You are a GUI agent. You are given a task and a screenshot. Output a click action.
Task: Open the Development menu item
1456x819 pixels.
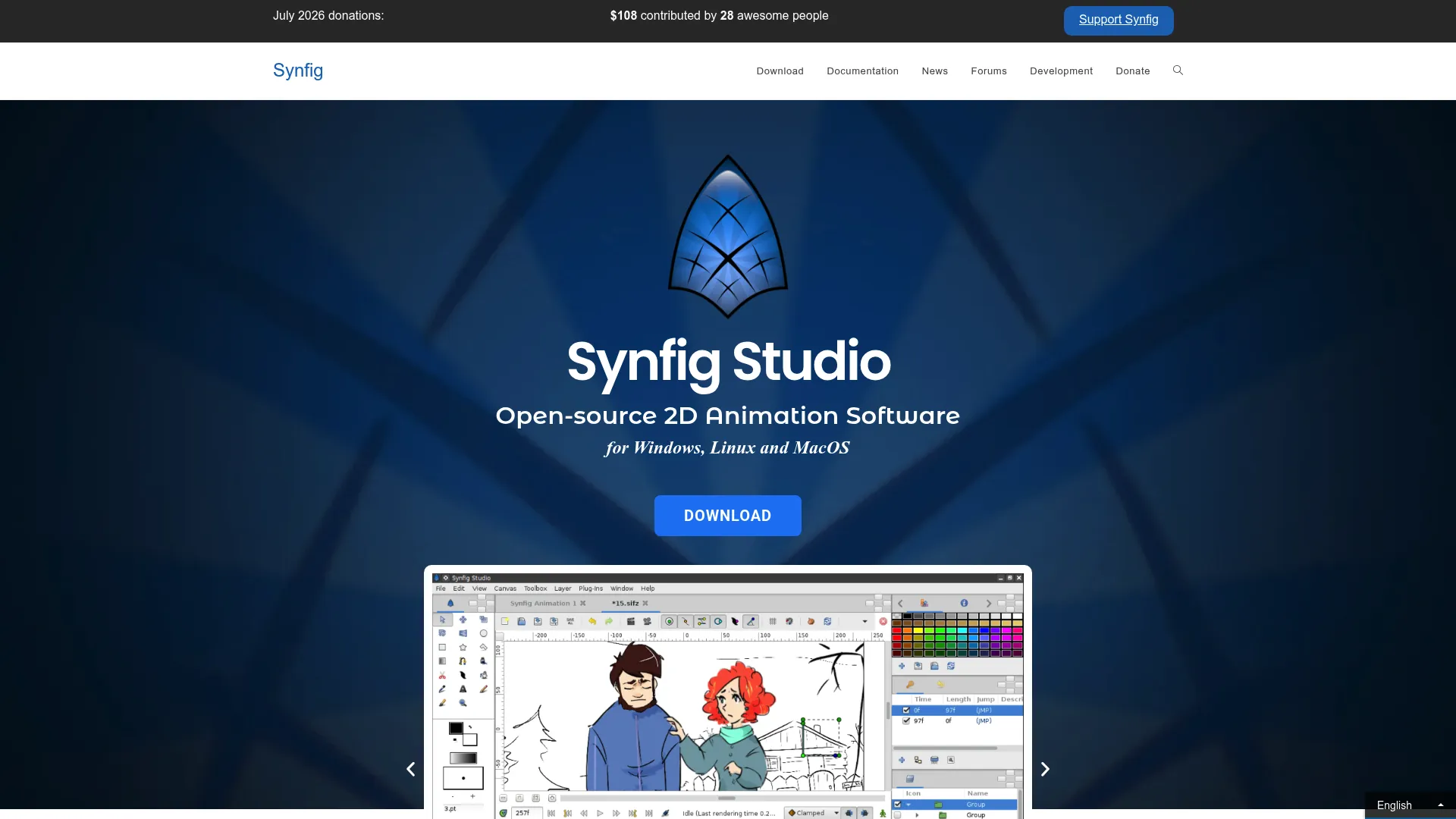[1061, 71]
